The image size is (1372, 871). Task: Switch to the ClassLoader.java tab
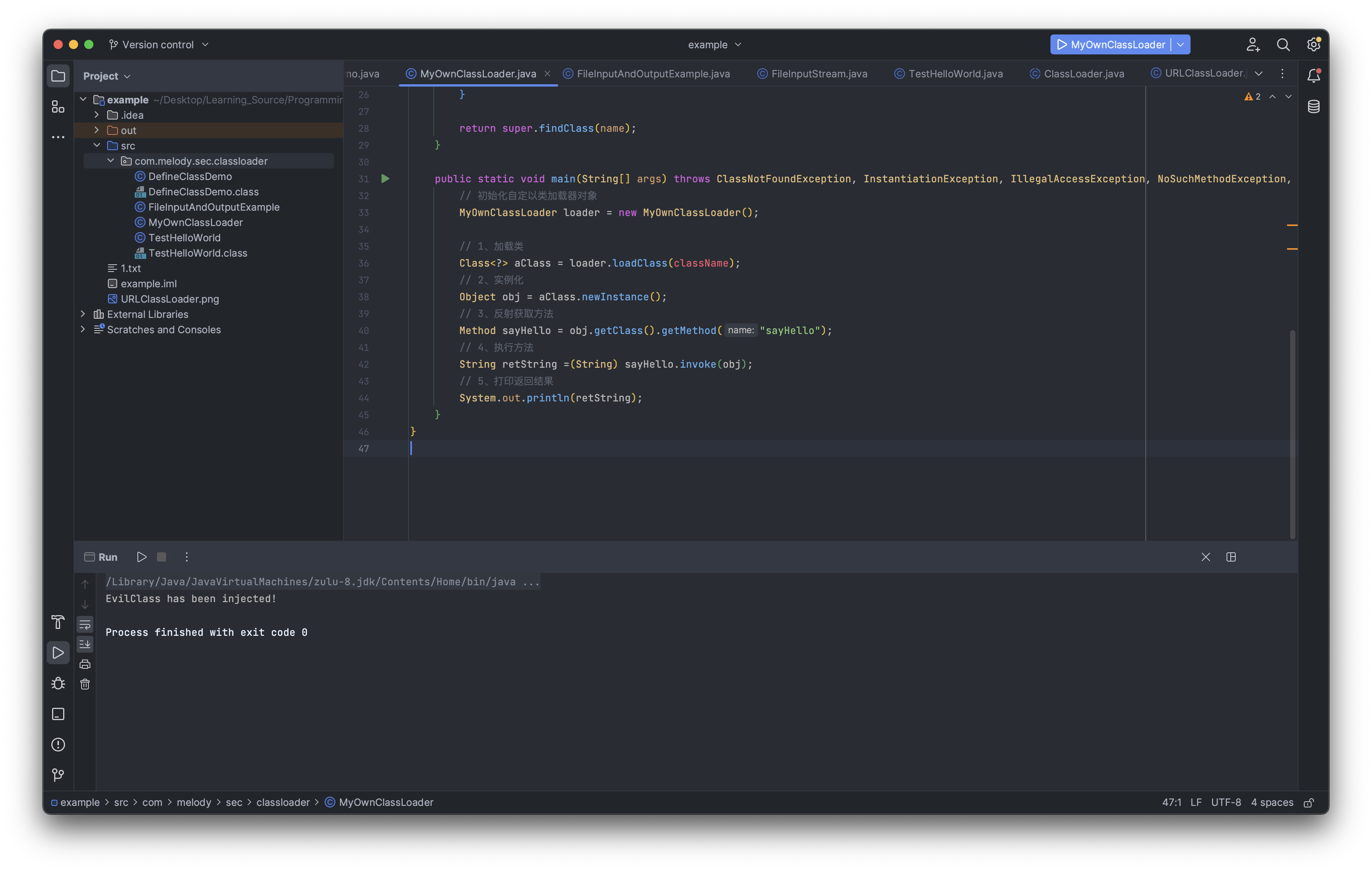tap(1083, 74)
